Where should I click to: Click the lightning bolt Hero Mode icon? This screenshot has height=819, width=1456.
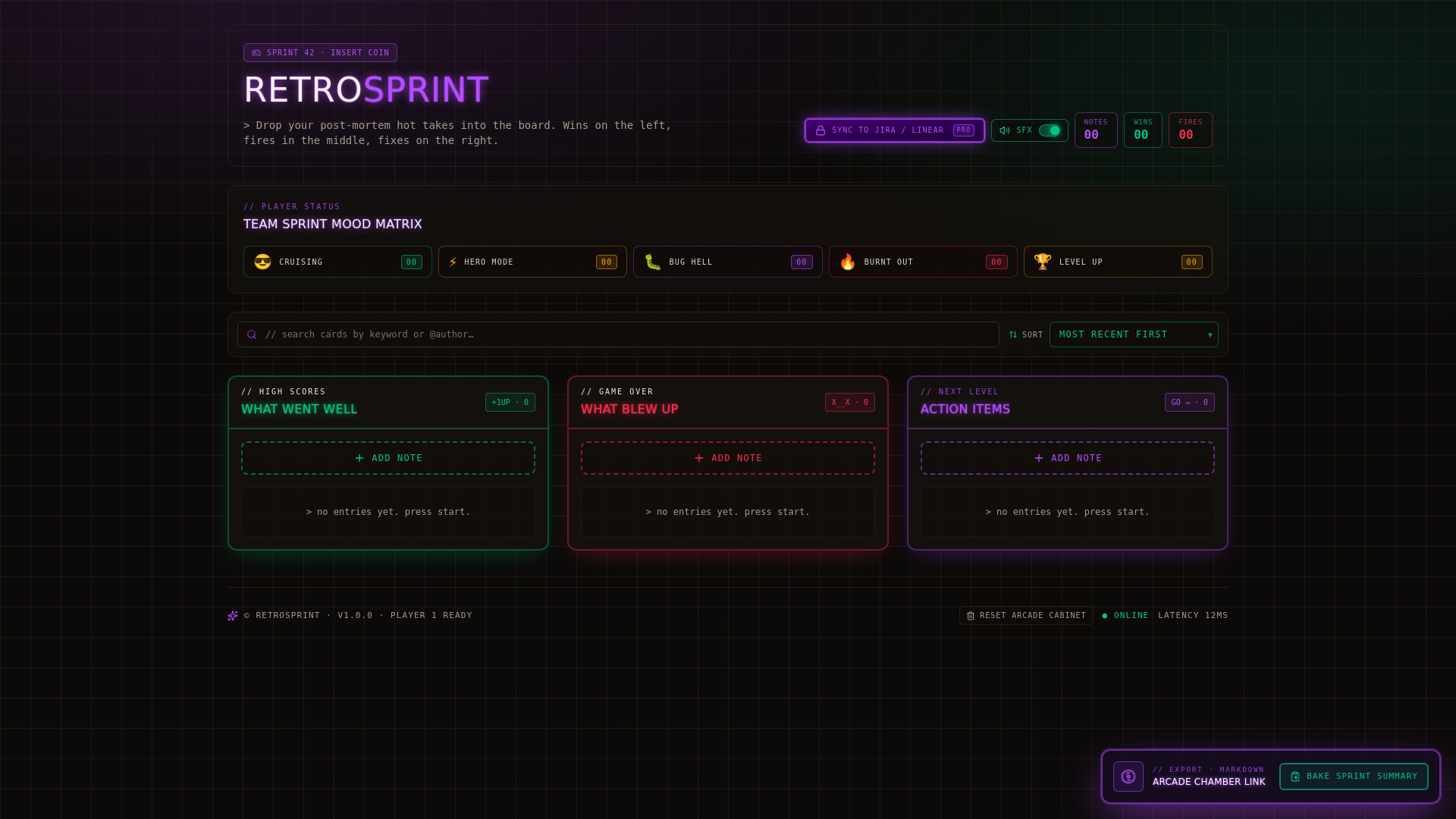pyautogui.click(x=453, y=262)
